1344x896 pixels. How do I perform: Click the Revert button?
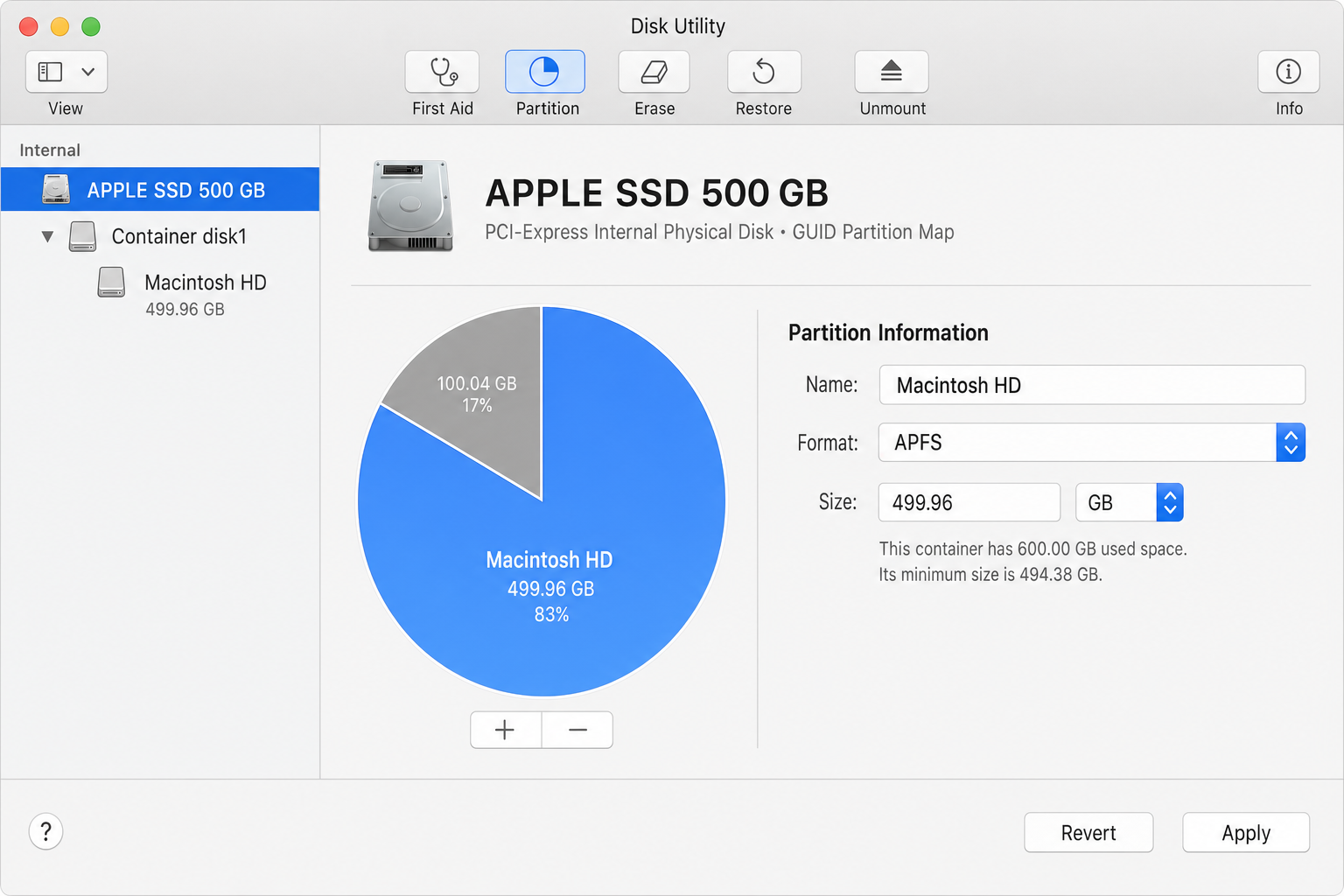[1088, 832]
